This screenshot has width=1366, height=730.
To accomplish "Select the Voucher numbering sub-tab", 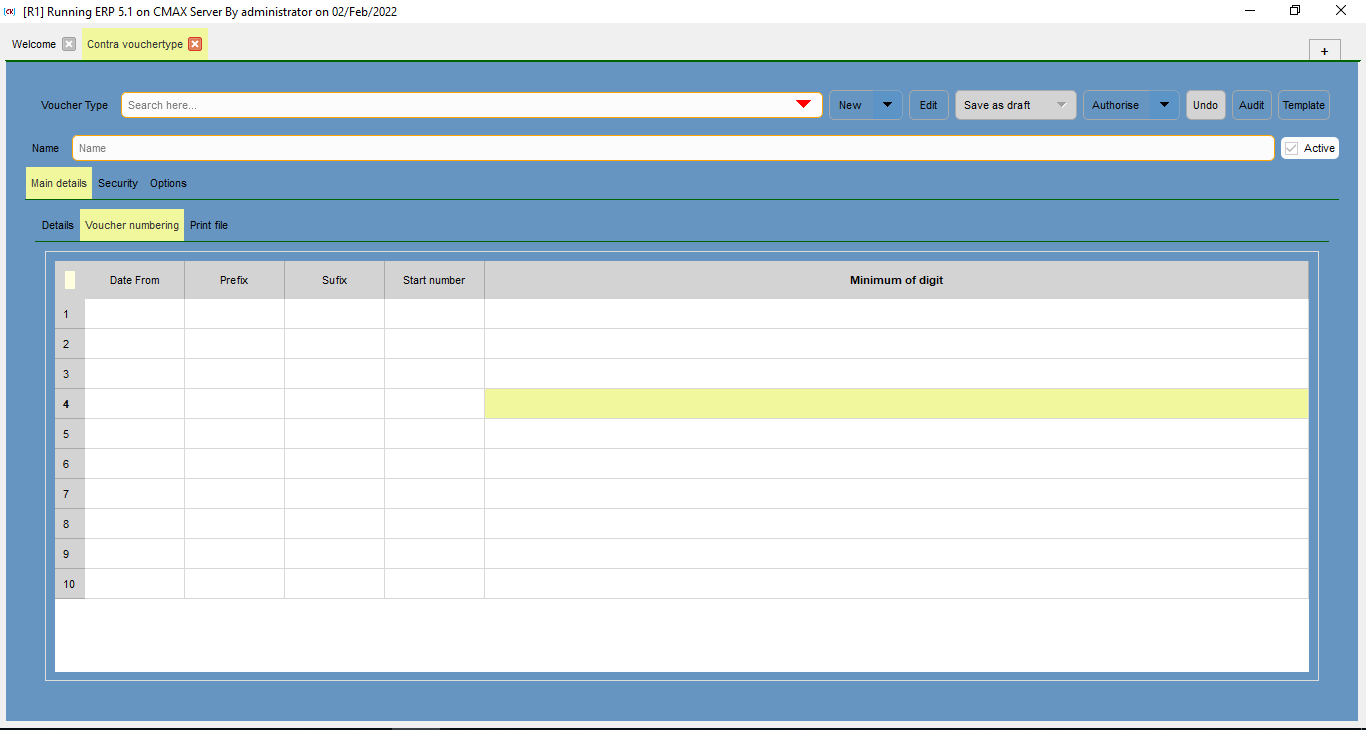I will point(132,225).
